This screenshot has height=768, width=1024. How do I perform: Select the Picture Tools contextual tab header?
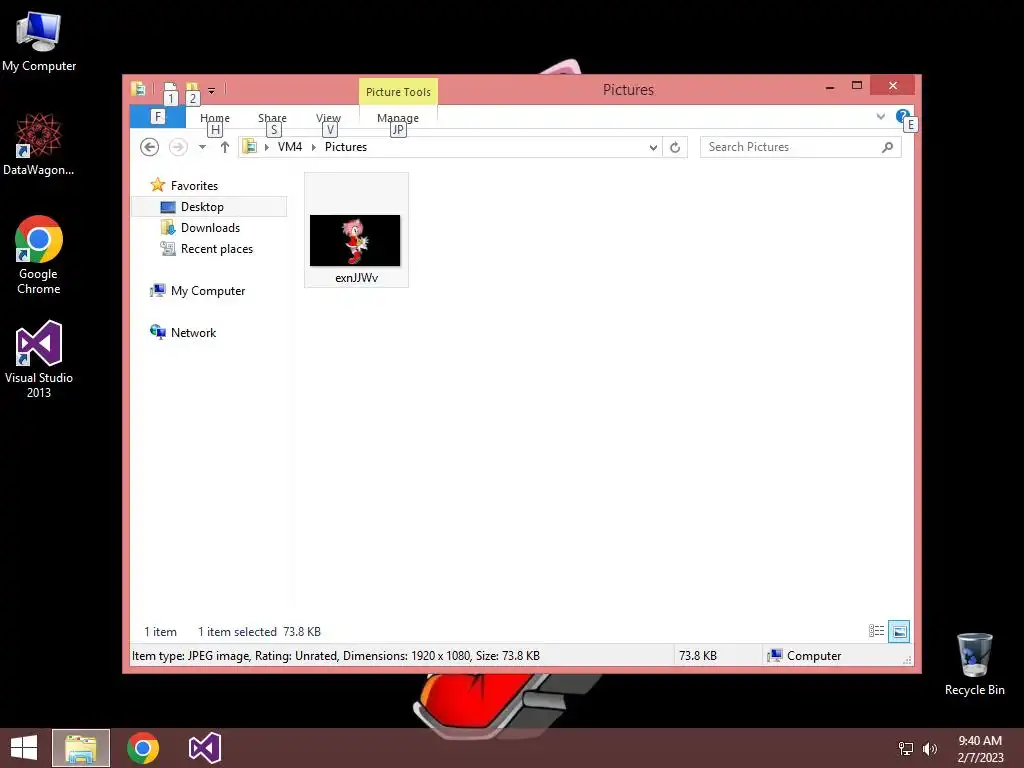398,92
